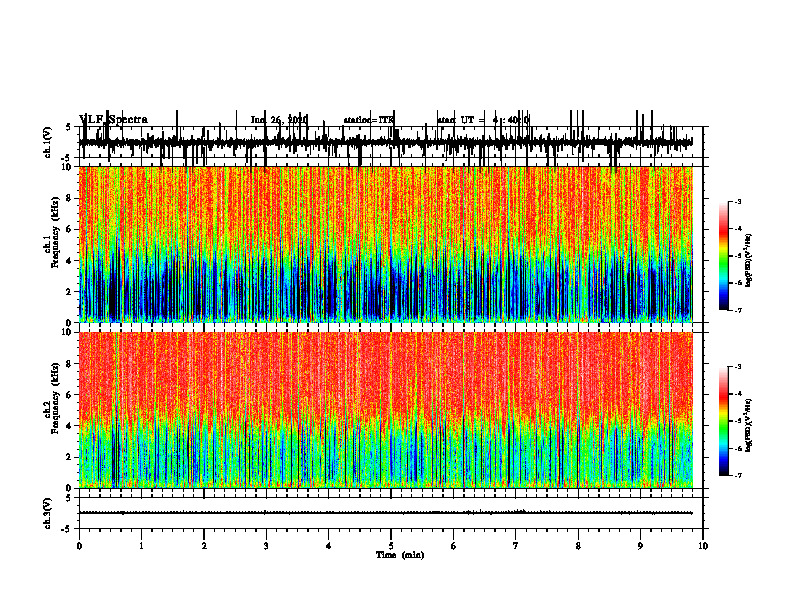Click time axis tick label "0"
This screenshot has width=792, height=612.
(79, 546)
